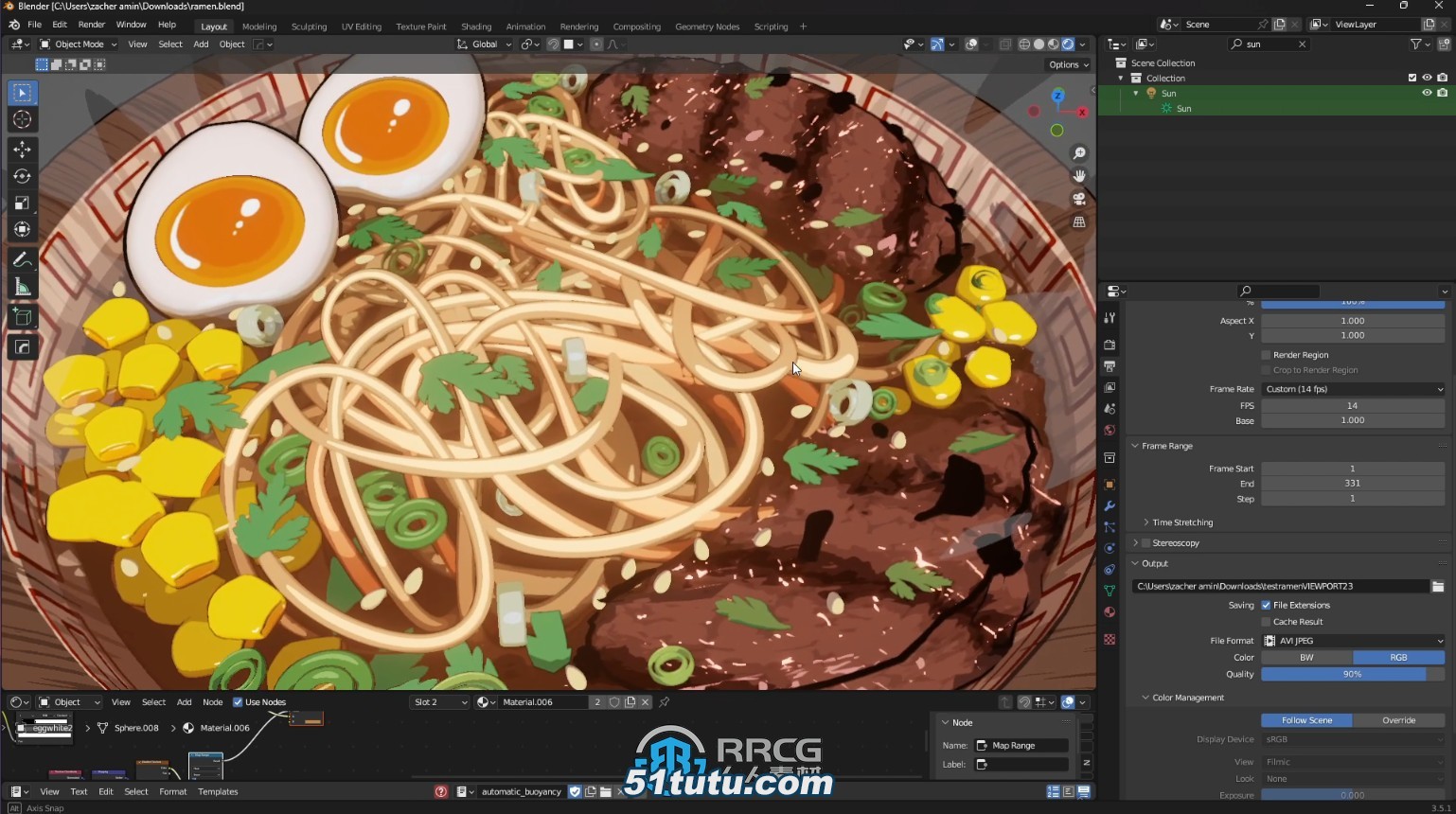
Task: Set output color to RGB
Action: [1398, 658]
